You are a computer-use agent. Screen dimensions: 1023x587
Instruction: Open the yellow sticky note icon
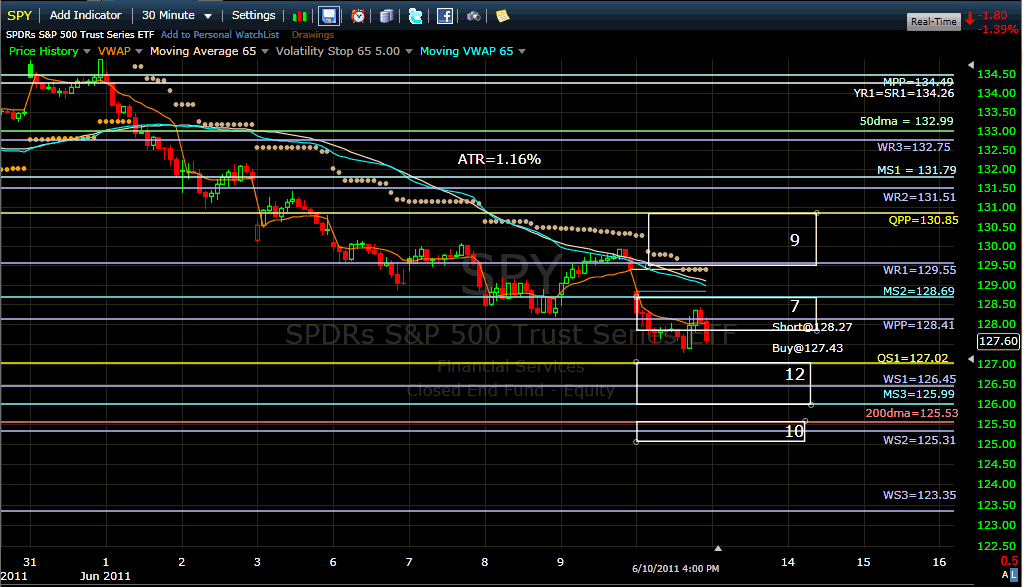tap(502, 15)
